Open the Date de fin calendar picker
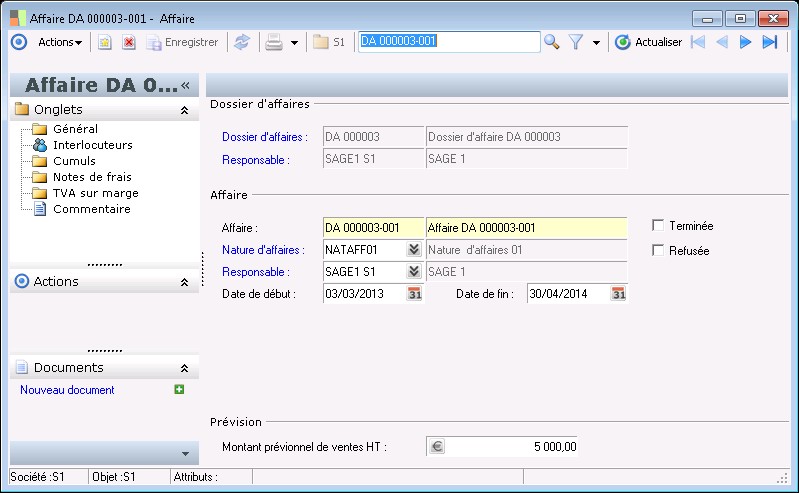Image resolution: width=799 pixels, height=493 pixels. pos(618,294)
